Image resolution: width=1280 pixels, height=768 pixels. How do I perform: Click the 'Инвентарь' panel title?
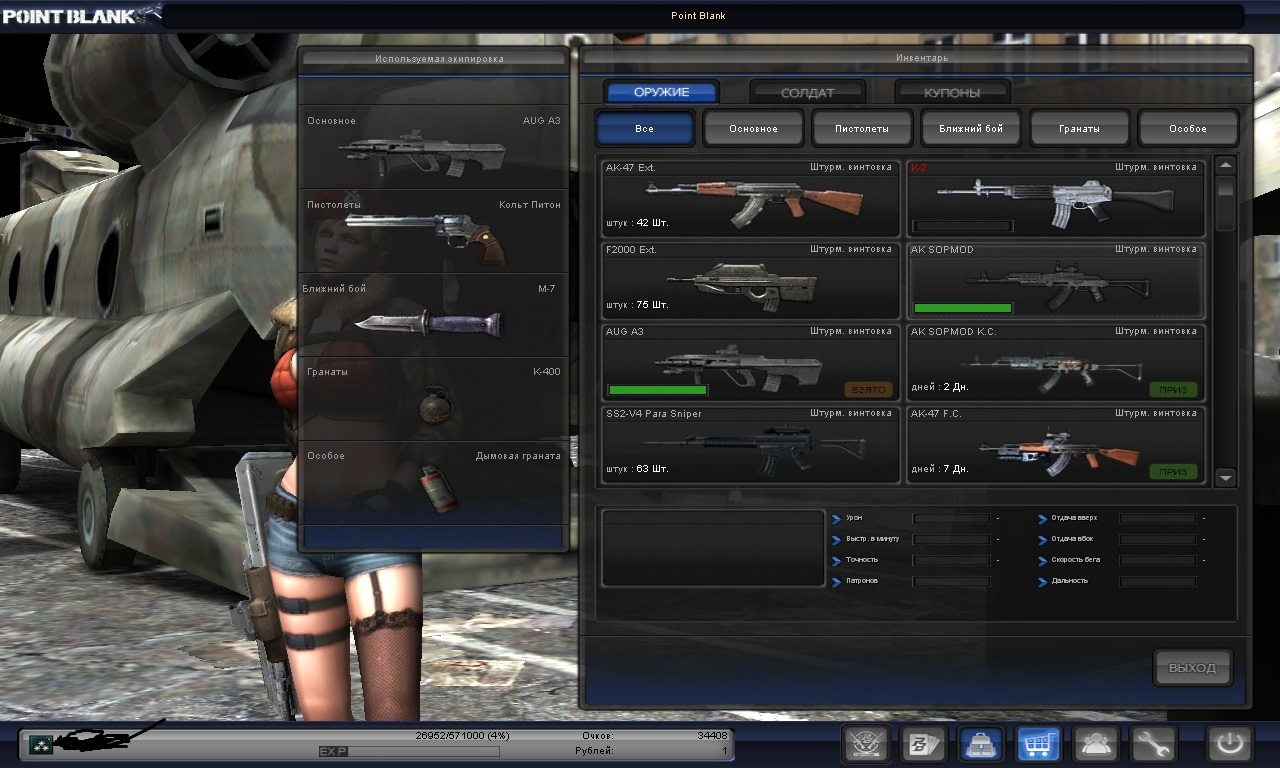coord(921,58)
